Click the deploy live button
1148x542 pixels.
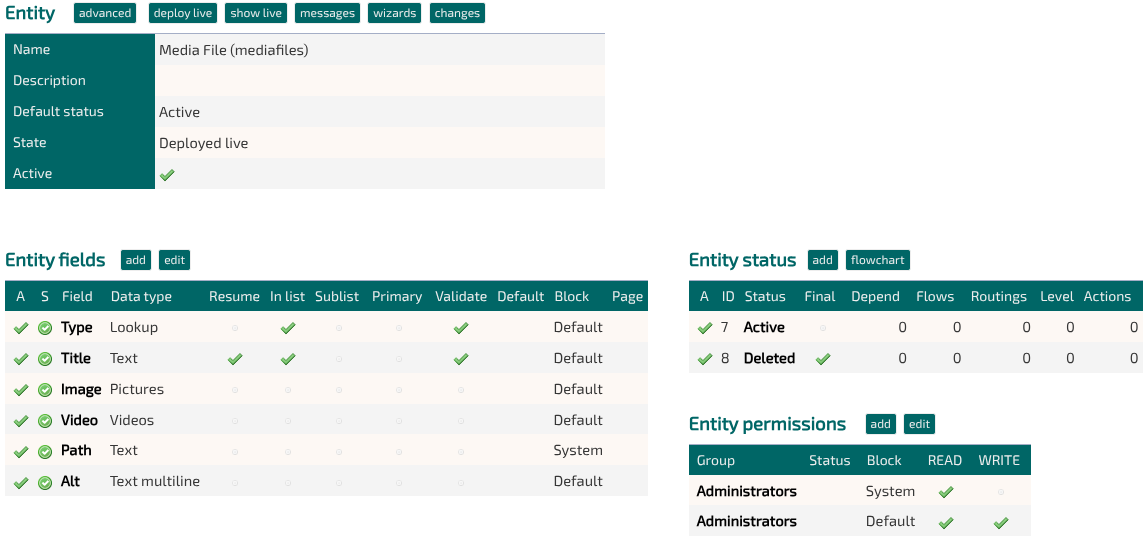pos(183,13)
